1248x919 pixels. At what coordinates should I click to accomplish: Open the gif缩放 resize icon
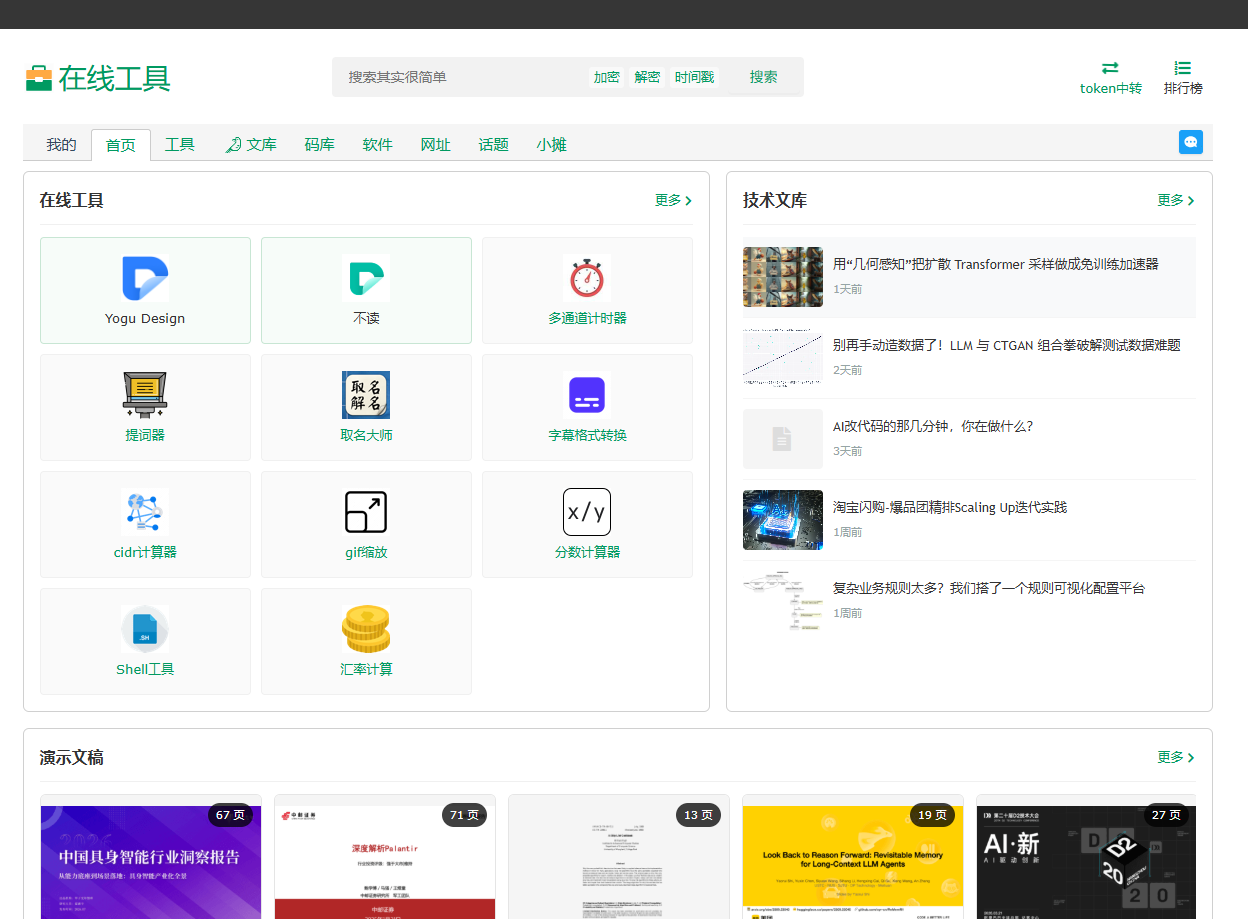(366, 512)
